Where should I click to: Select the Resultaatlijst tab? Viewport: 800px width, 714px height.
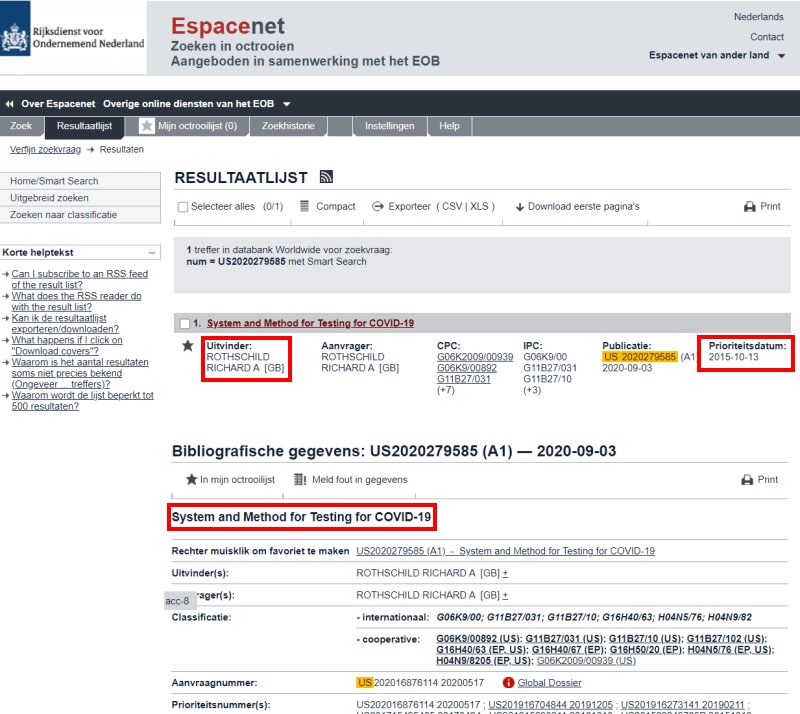(x=84, y=126)
